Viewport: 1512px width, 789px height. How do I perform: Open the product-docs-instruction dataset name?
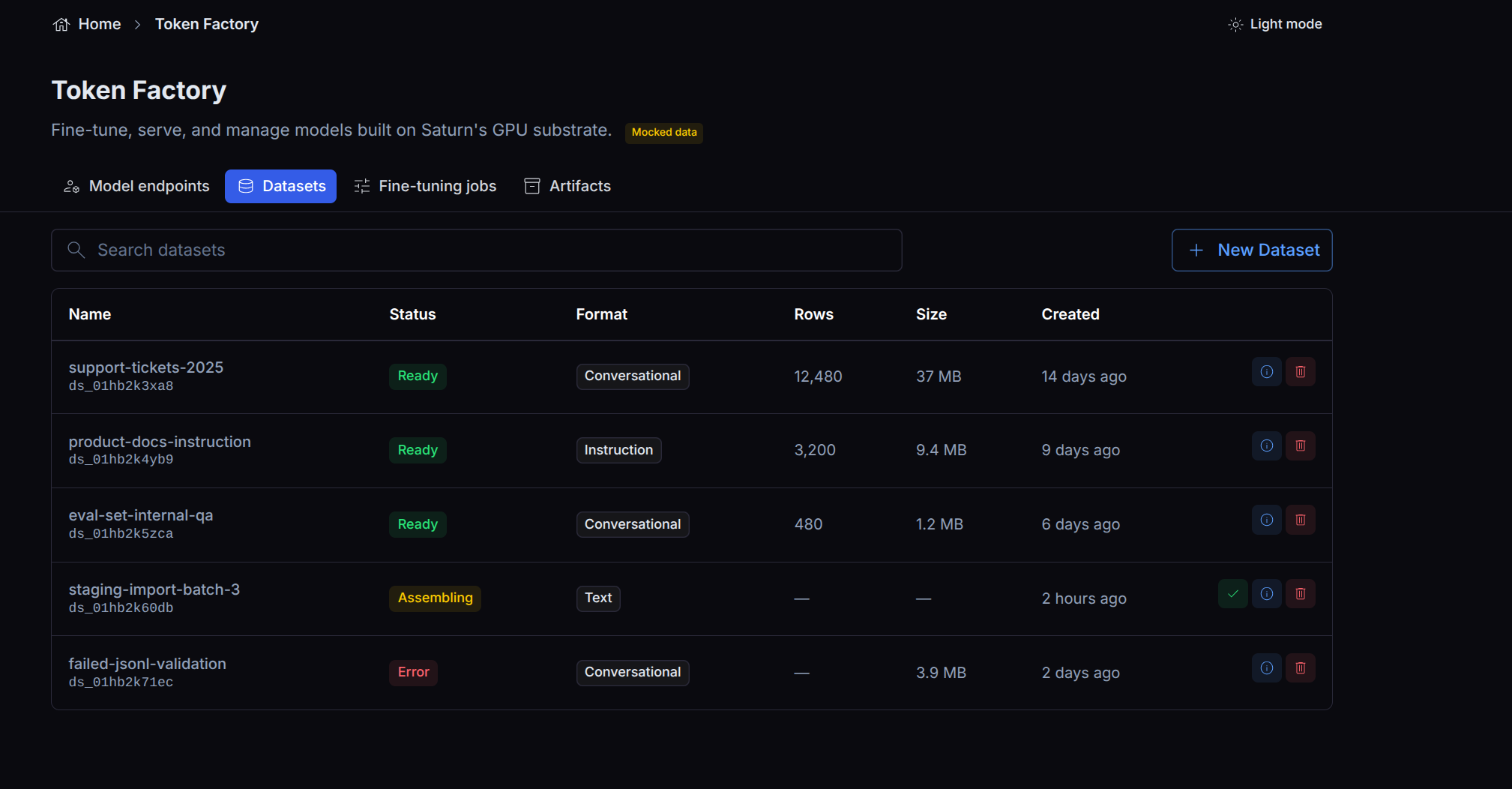click(x=160, y=442)
